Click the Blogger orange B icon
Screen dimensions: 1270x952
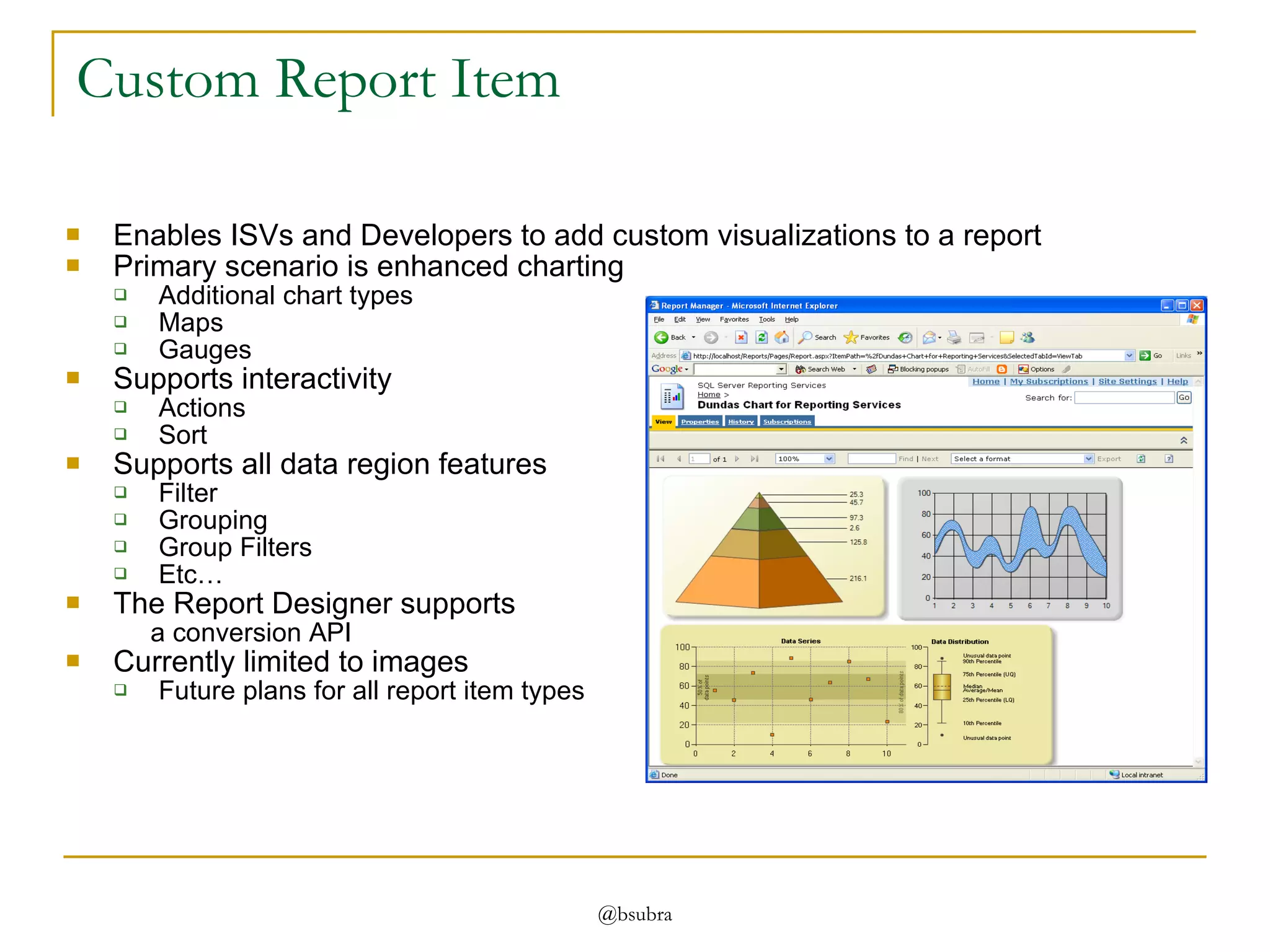pos(1001,369)
